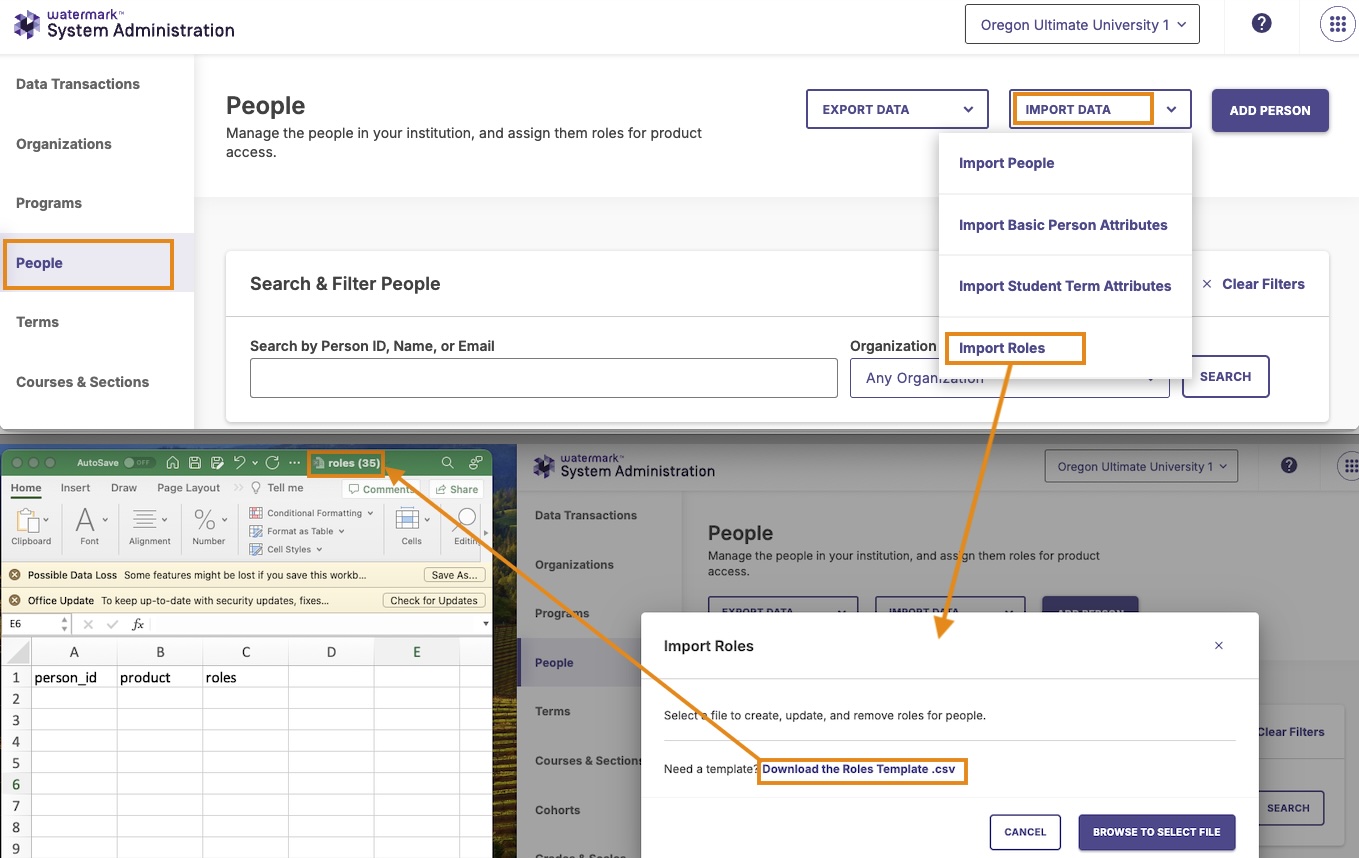Switch to the Excel Draw tab

click(x=124, y=488)
